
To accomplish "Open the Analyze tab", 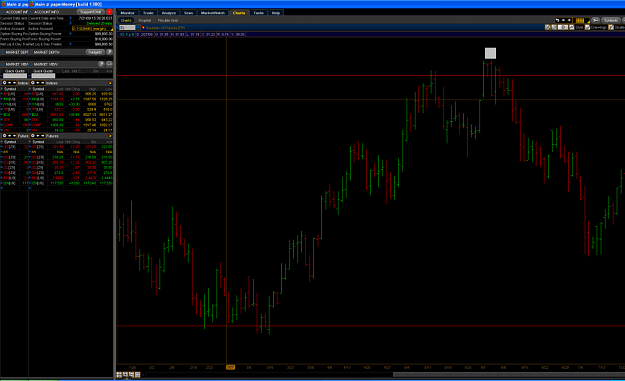I will click(x=169, y=13).
